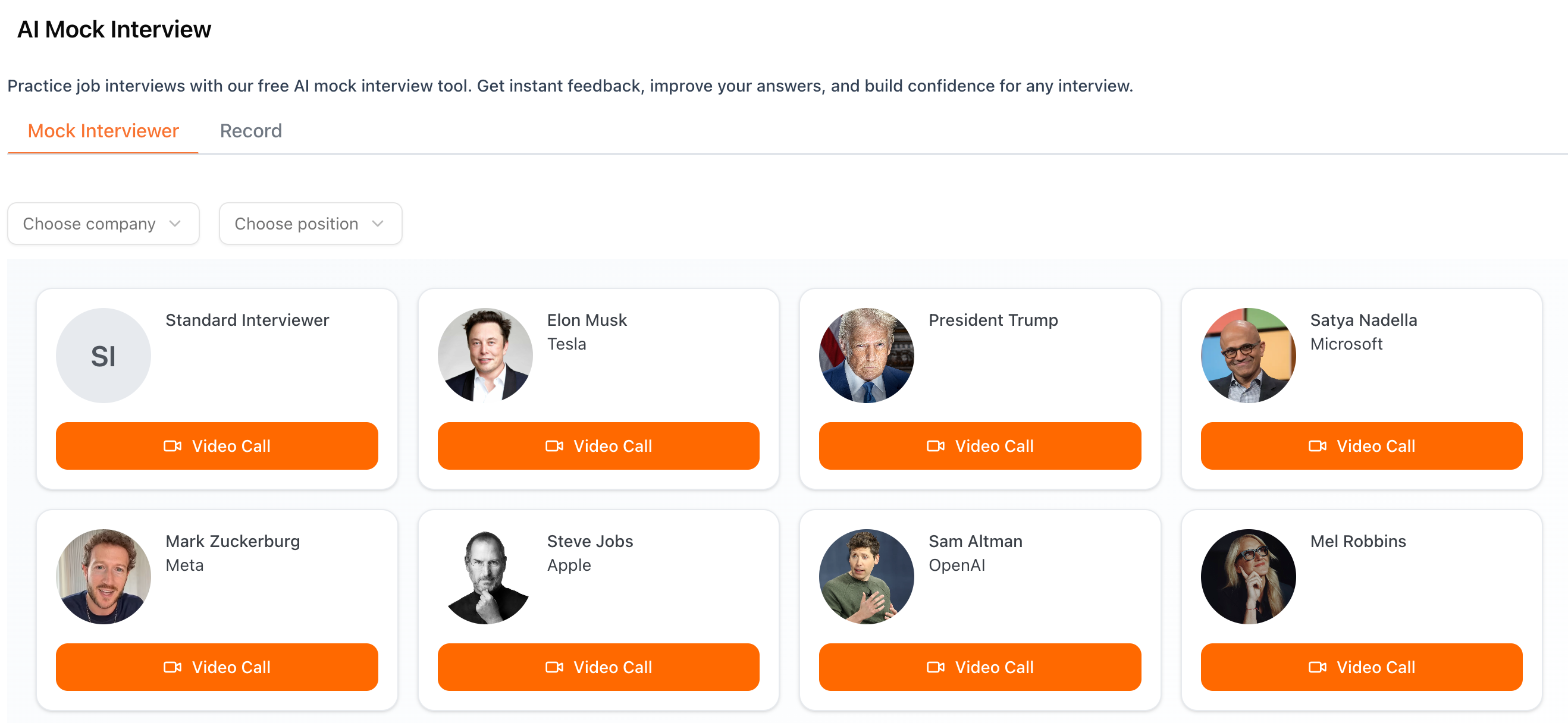This screenshot has height=723, width=1568.
Task: Click the camera icon on Apple card's button
Action: click(554, 667)
